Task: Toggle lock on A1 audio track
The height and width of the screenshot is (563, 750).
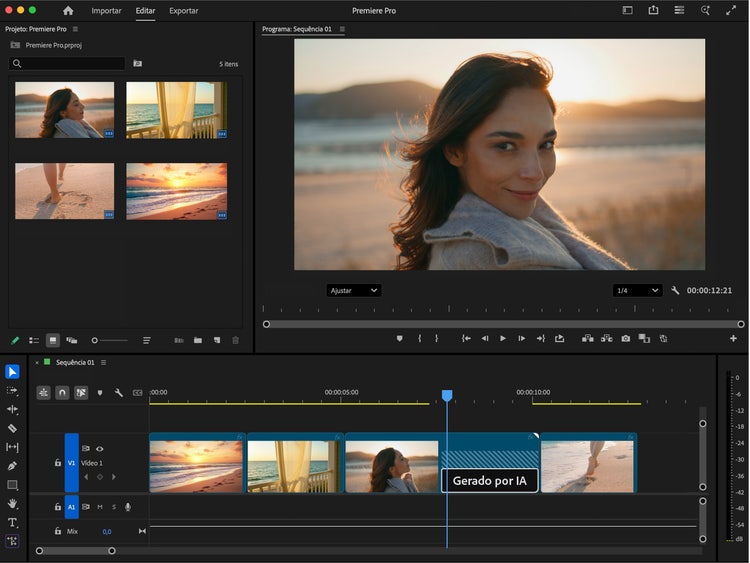Action: click(58, 507)
